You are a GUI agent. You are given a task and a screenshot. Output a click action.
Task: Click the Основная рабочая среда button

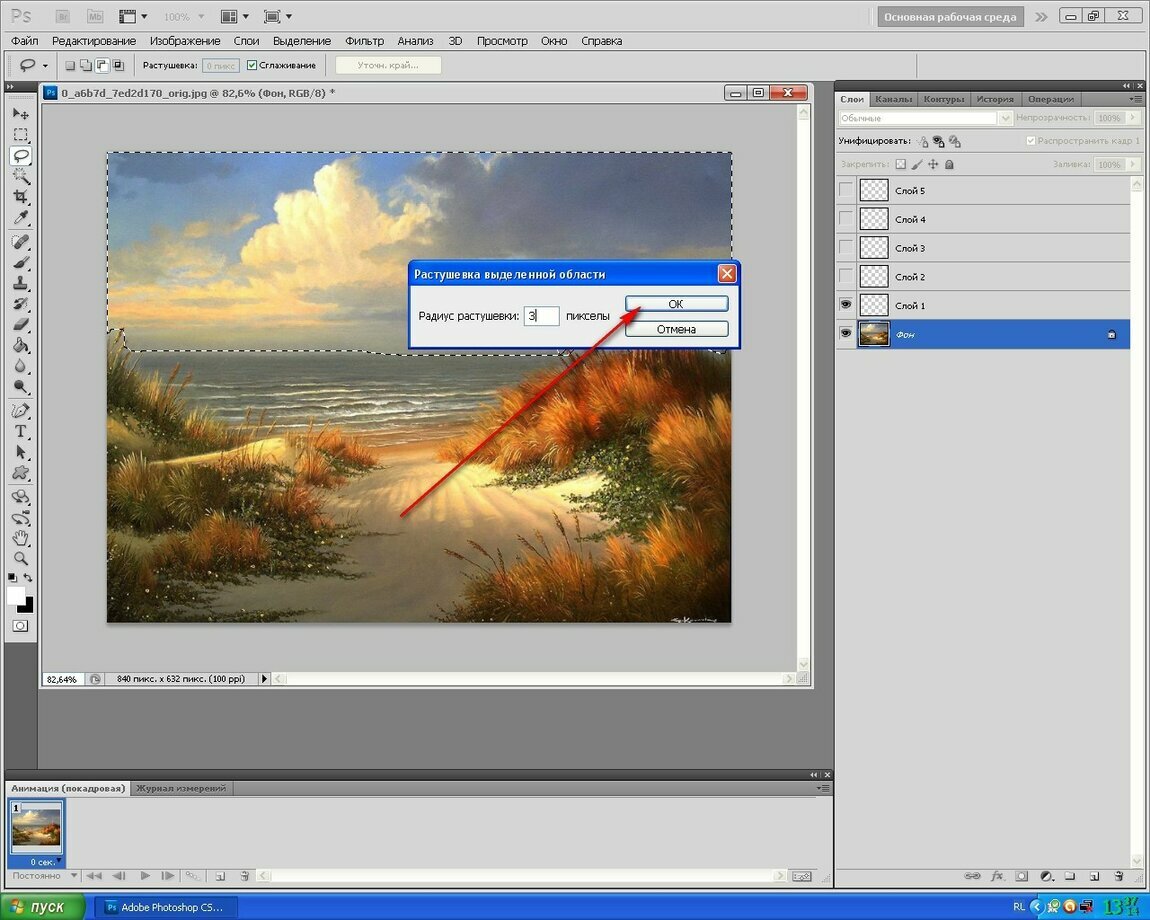click(x=950, y=16)
